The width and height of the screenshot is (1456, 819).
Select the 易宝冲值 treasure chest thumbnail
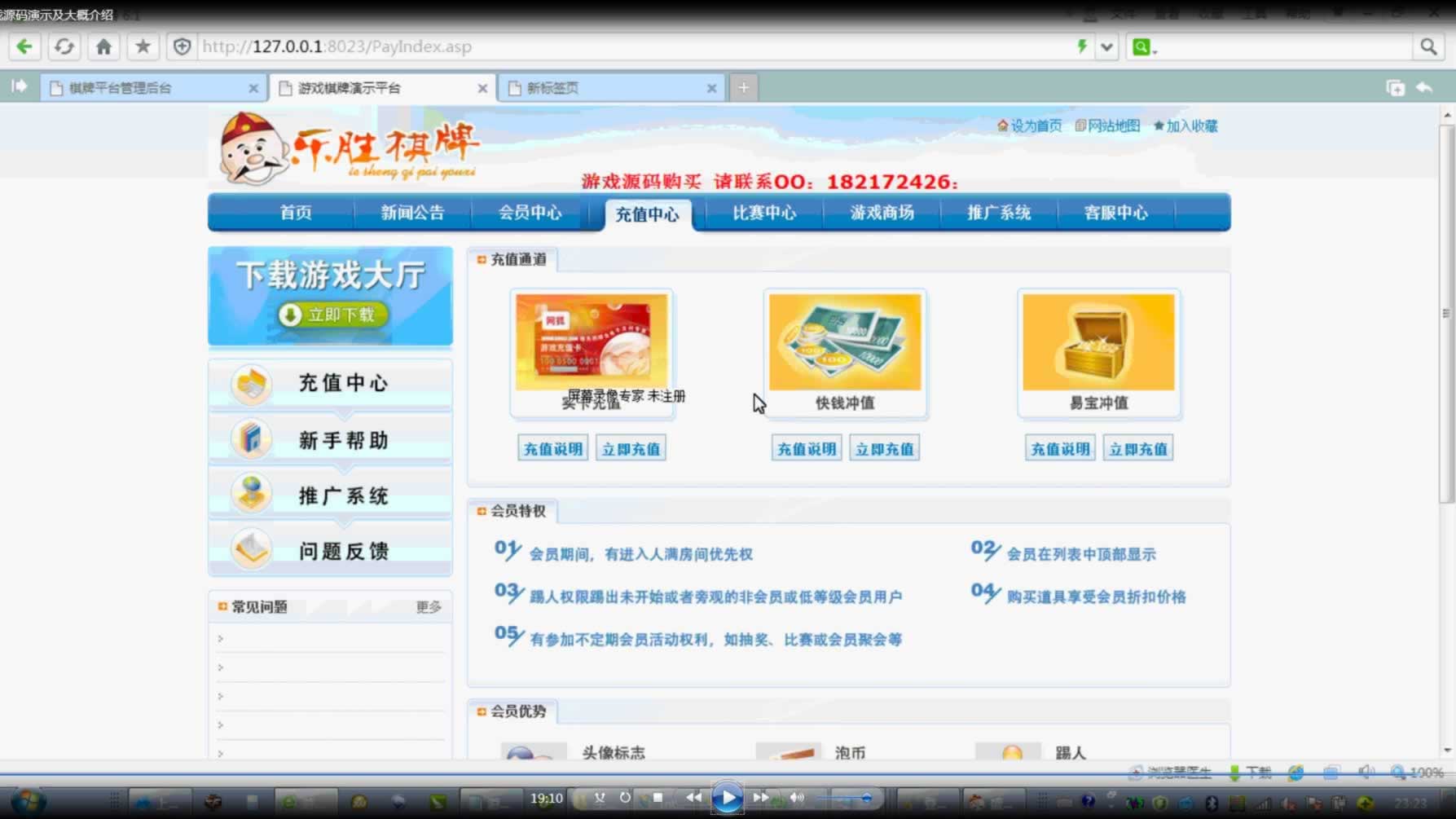coord(1098,342)
